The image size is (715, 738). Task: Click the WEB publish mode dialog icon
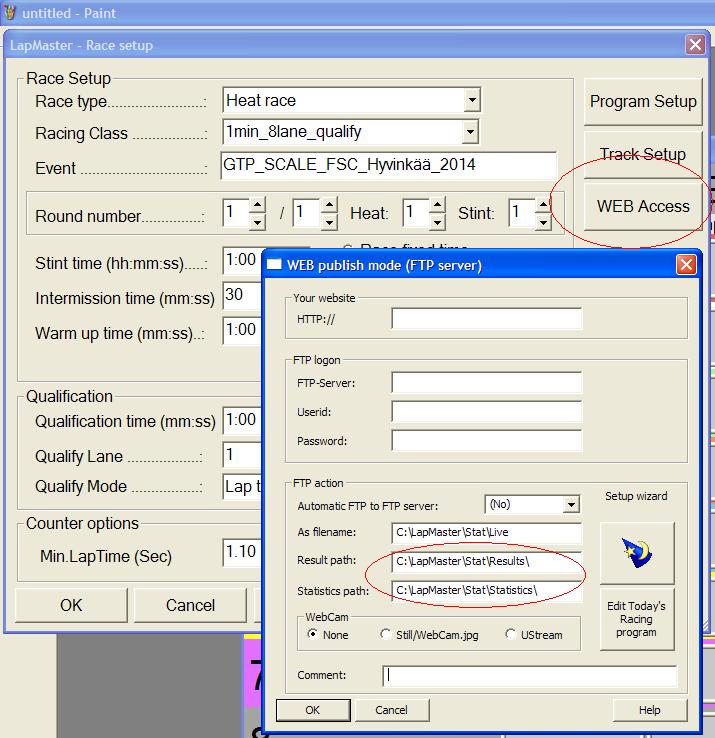[x=274, y=265]
